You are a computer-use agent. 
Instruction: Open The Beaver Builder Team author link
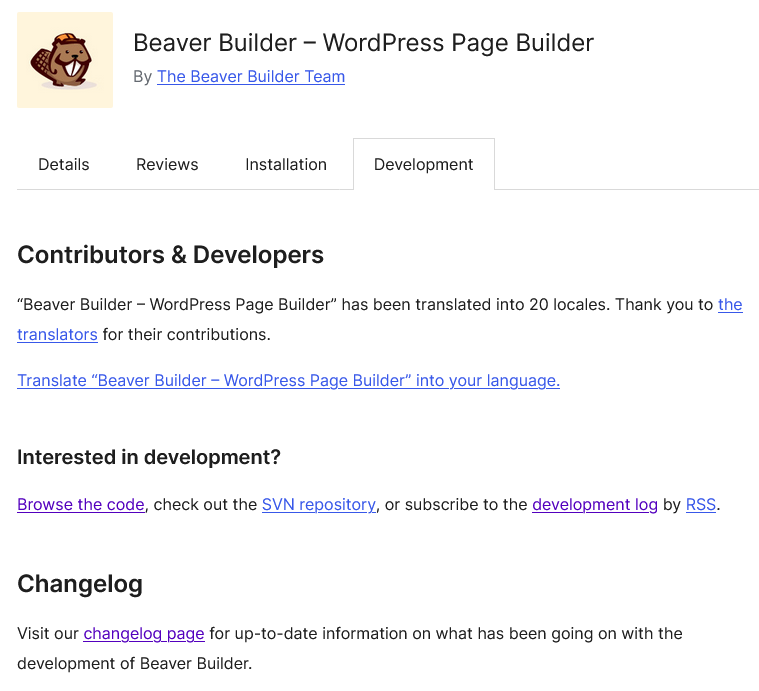point(251,76)
